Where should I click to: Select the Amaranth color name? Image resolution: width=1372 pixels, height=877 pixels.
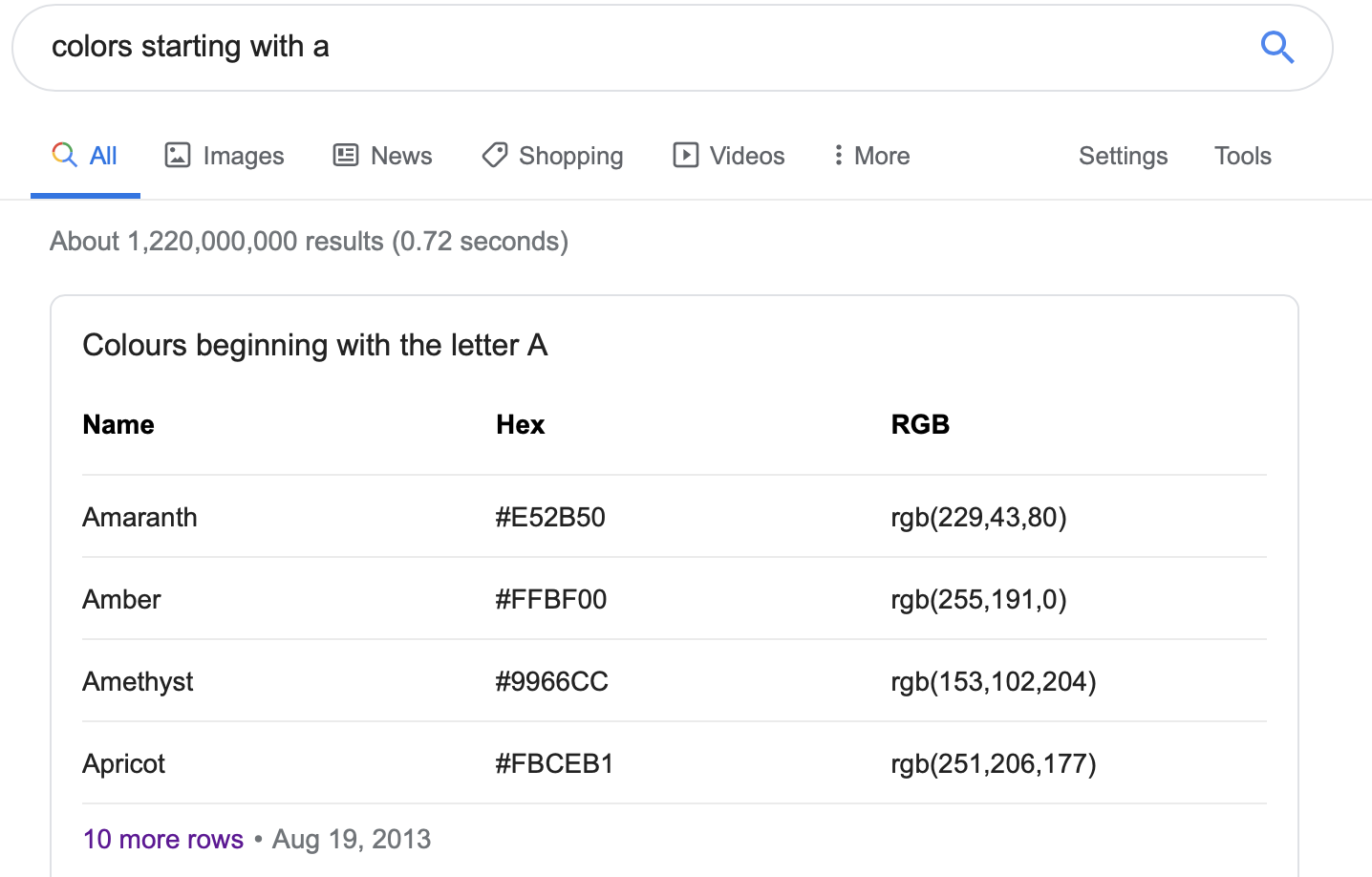click(139, 517)
